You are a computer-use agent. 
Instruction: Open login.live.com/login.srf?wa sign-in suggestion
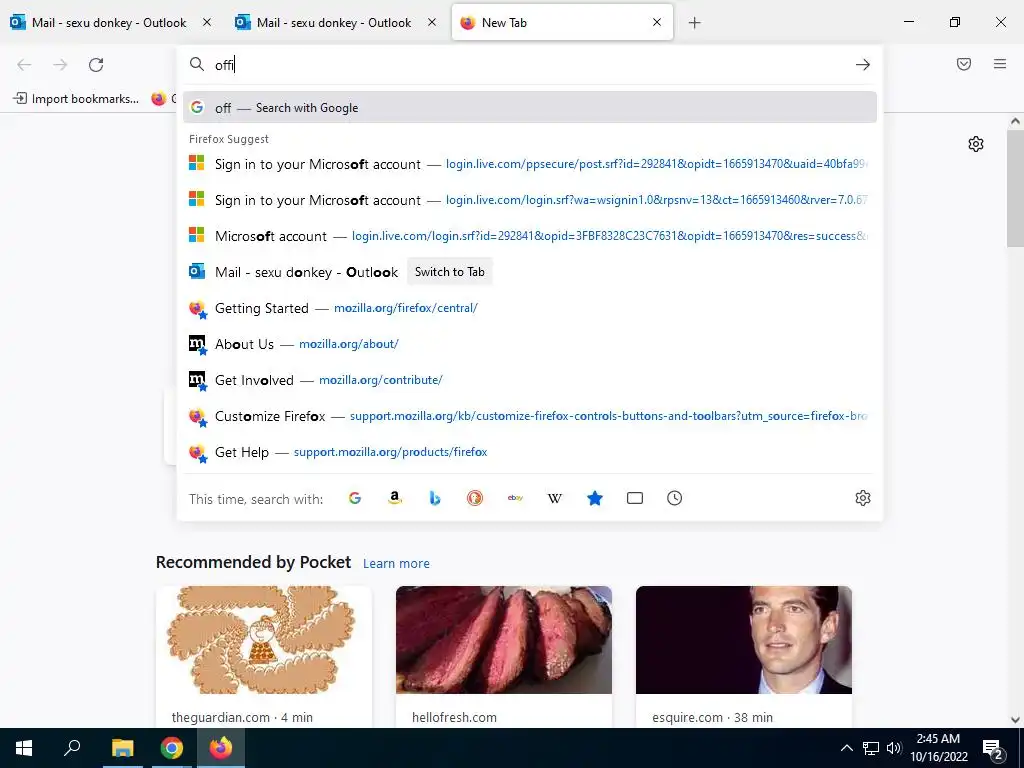530,200
